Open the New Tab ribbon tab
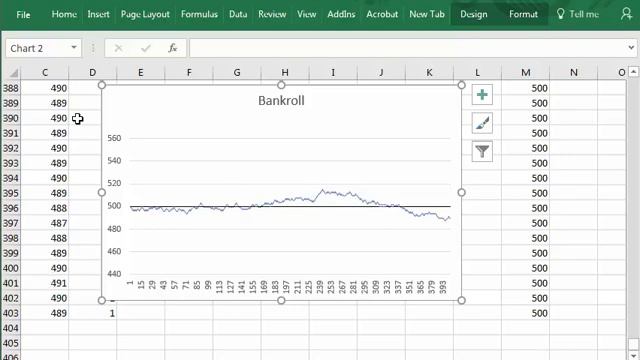 (427, 14)
